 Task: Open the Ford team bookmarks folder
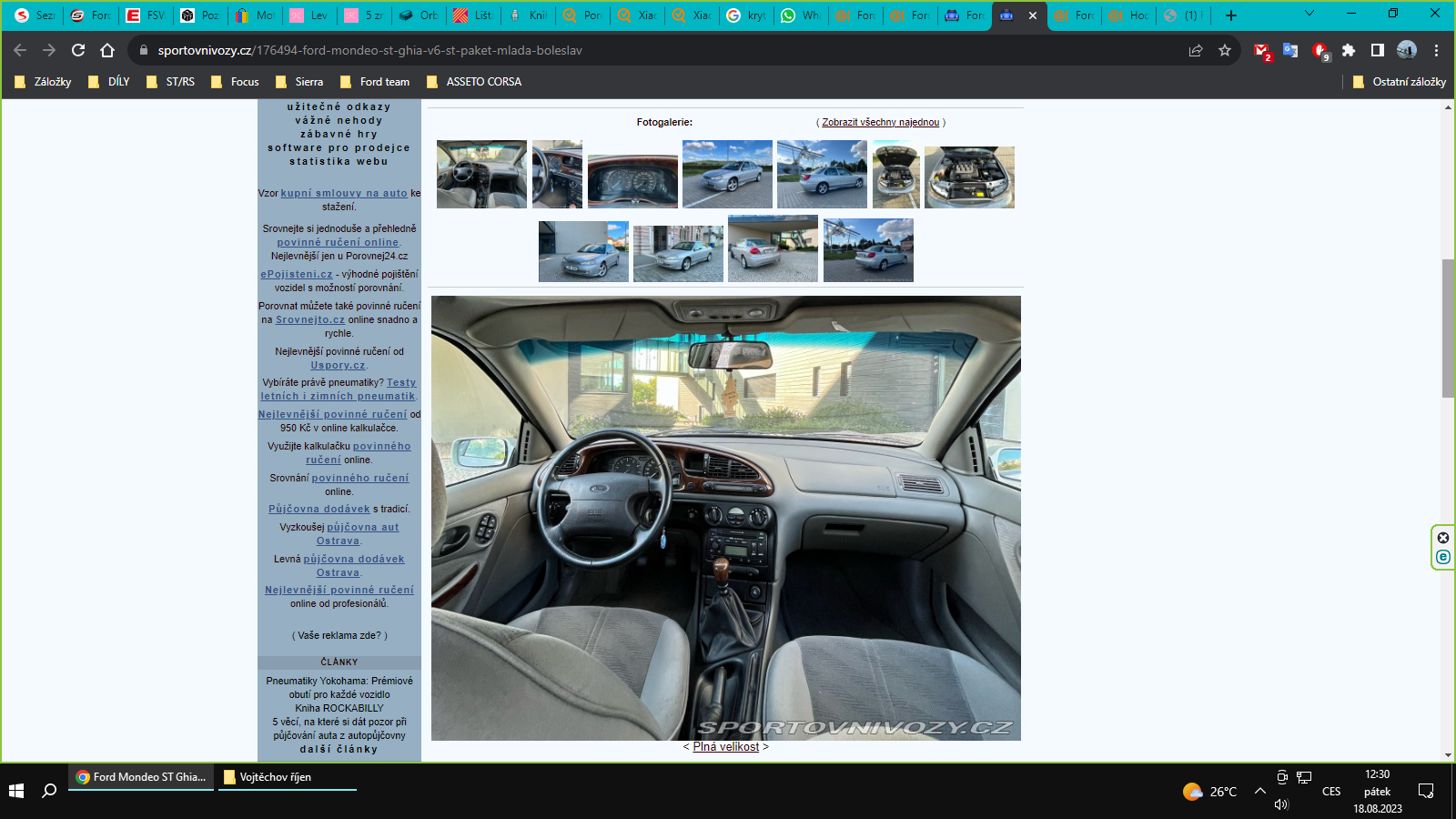click(375, 82)
